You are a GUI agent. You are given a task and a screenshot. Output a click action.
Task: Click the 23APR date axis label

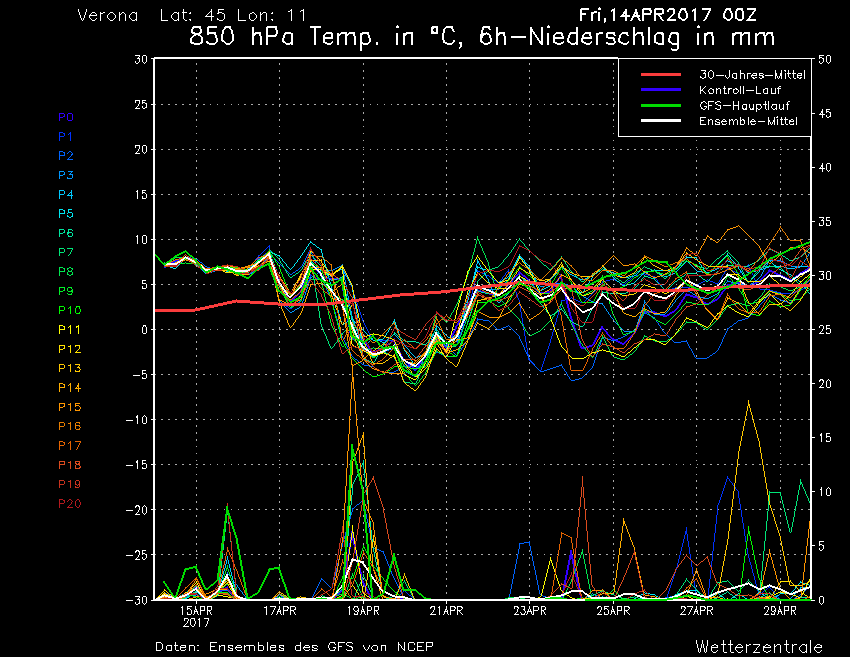tap(530, 611)
